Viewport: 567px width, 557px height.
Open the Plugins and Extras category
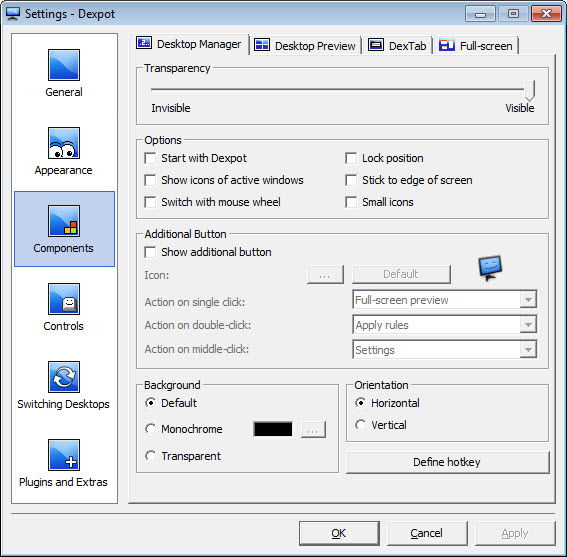(x=64, y=464)
